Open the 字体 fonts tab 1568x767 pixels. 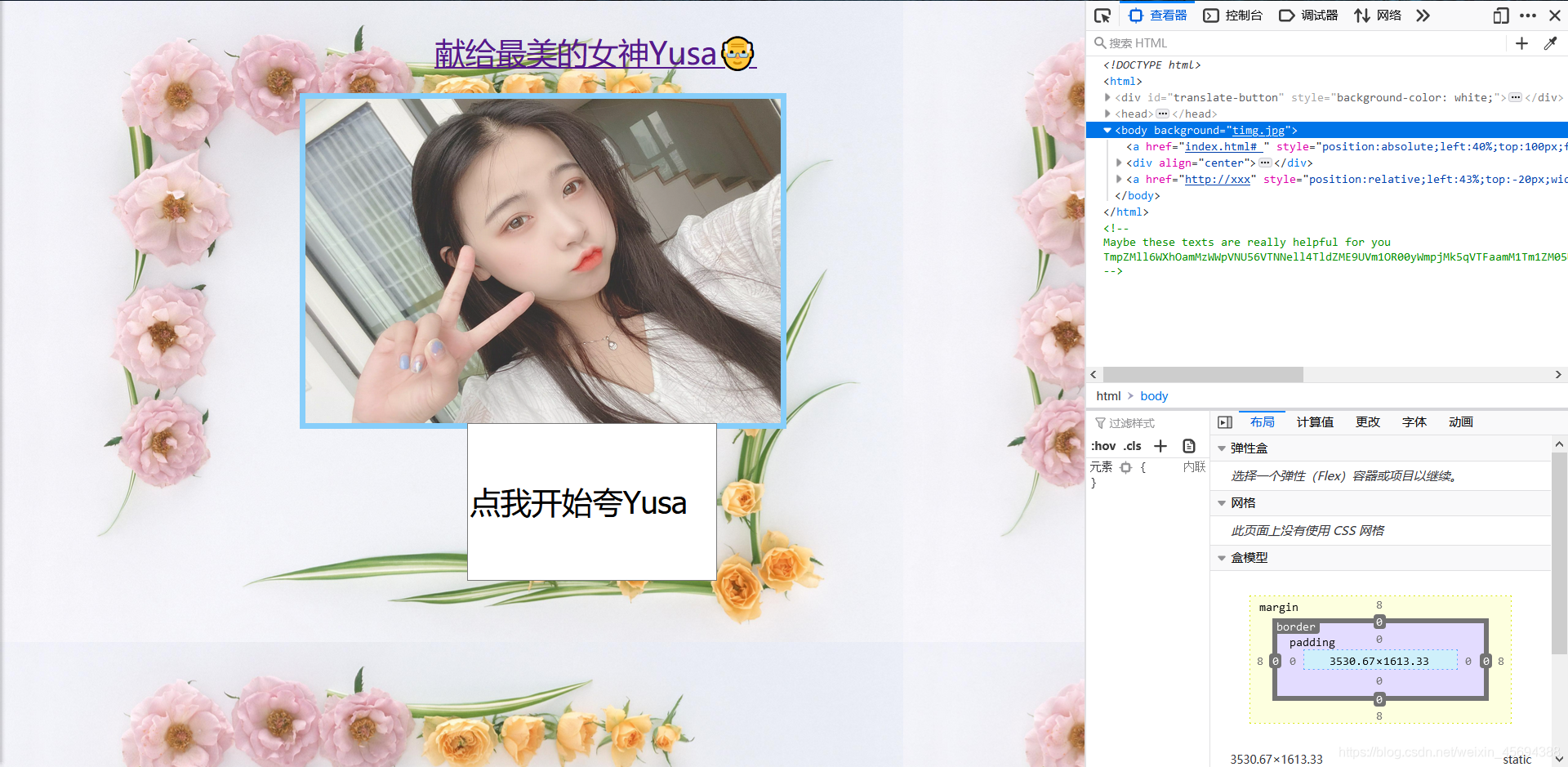[x=1414, y=421]
